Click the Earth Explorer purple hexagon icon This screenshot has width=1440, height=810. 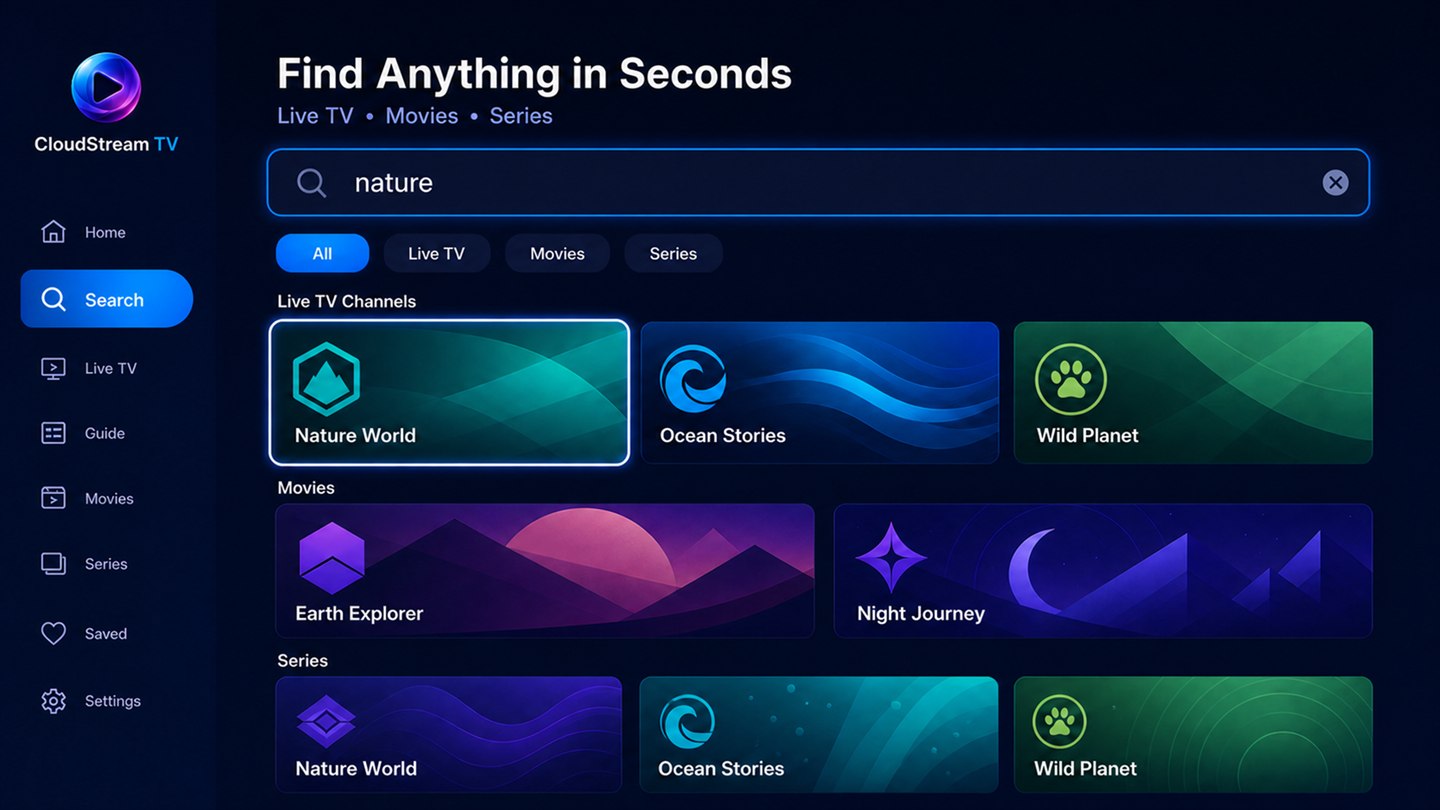332,558
